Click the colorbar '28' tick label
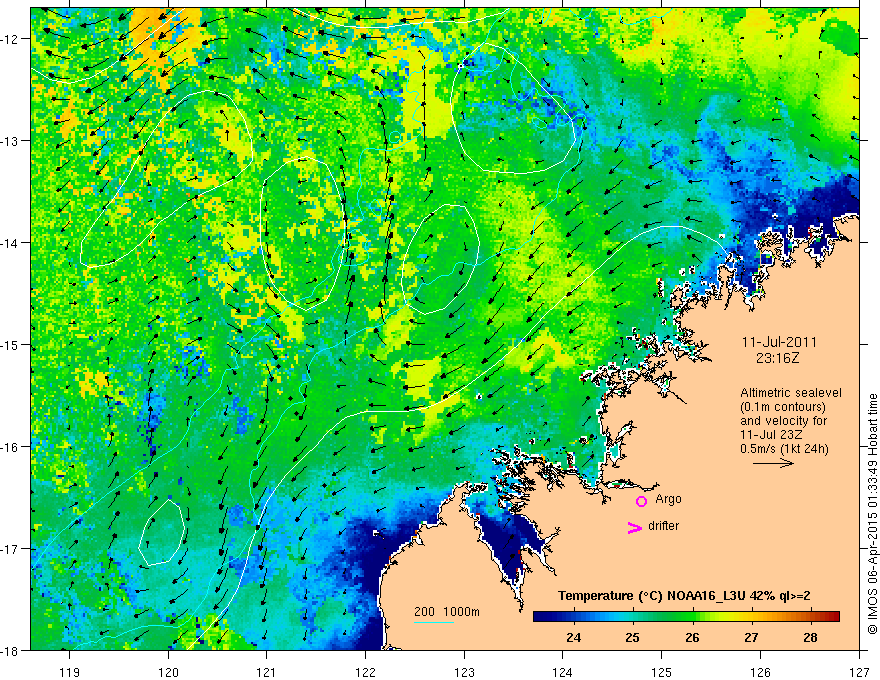880x680 pixels. pos(810,637)
